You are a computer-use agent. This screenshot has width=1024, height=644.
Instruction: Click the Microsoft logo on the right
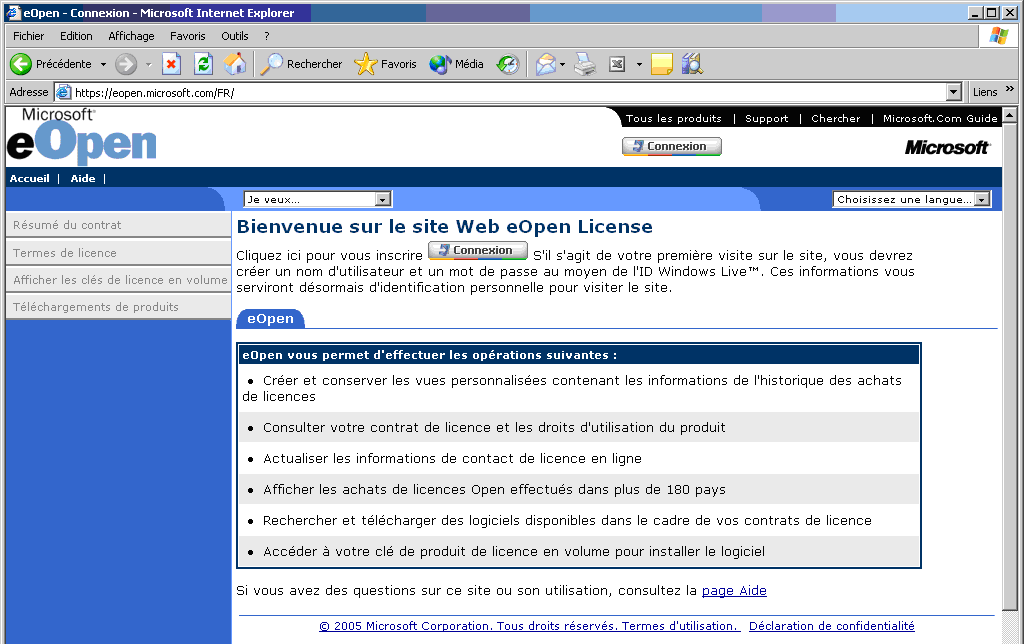(x=947, y=148)
